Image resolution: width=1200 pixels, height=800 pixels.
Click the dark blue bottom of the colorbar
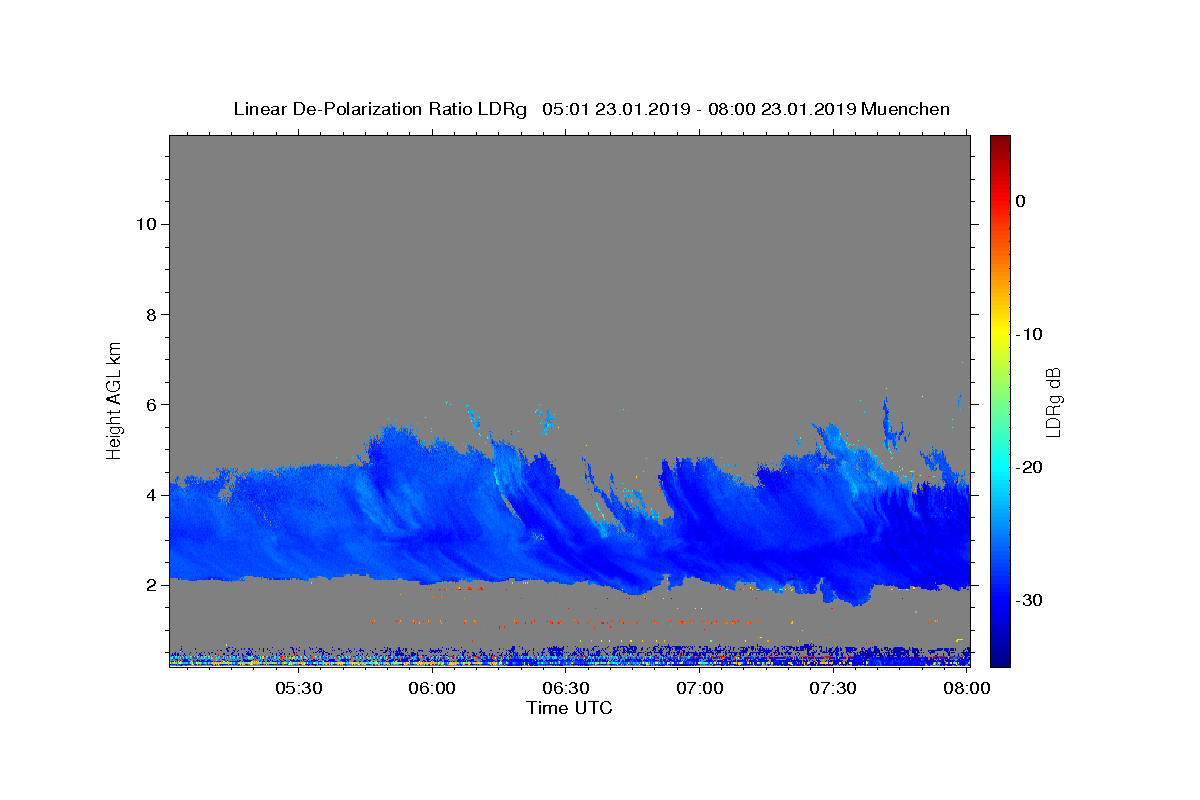[1000, 658]
